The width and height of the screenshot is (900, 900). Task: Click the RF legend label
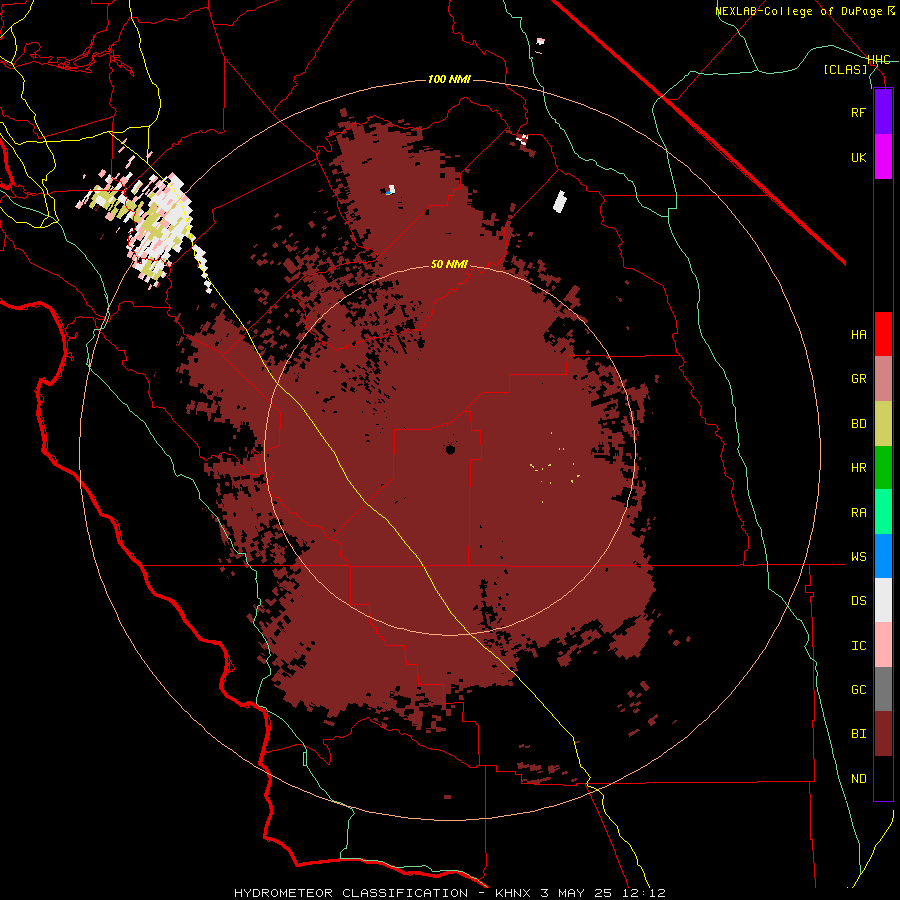click(x=858, y=112)
